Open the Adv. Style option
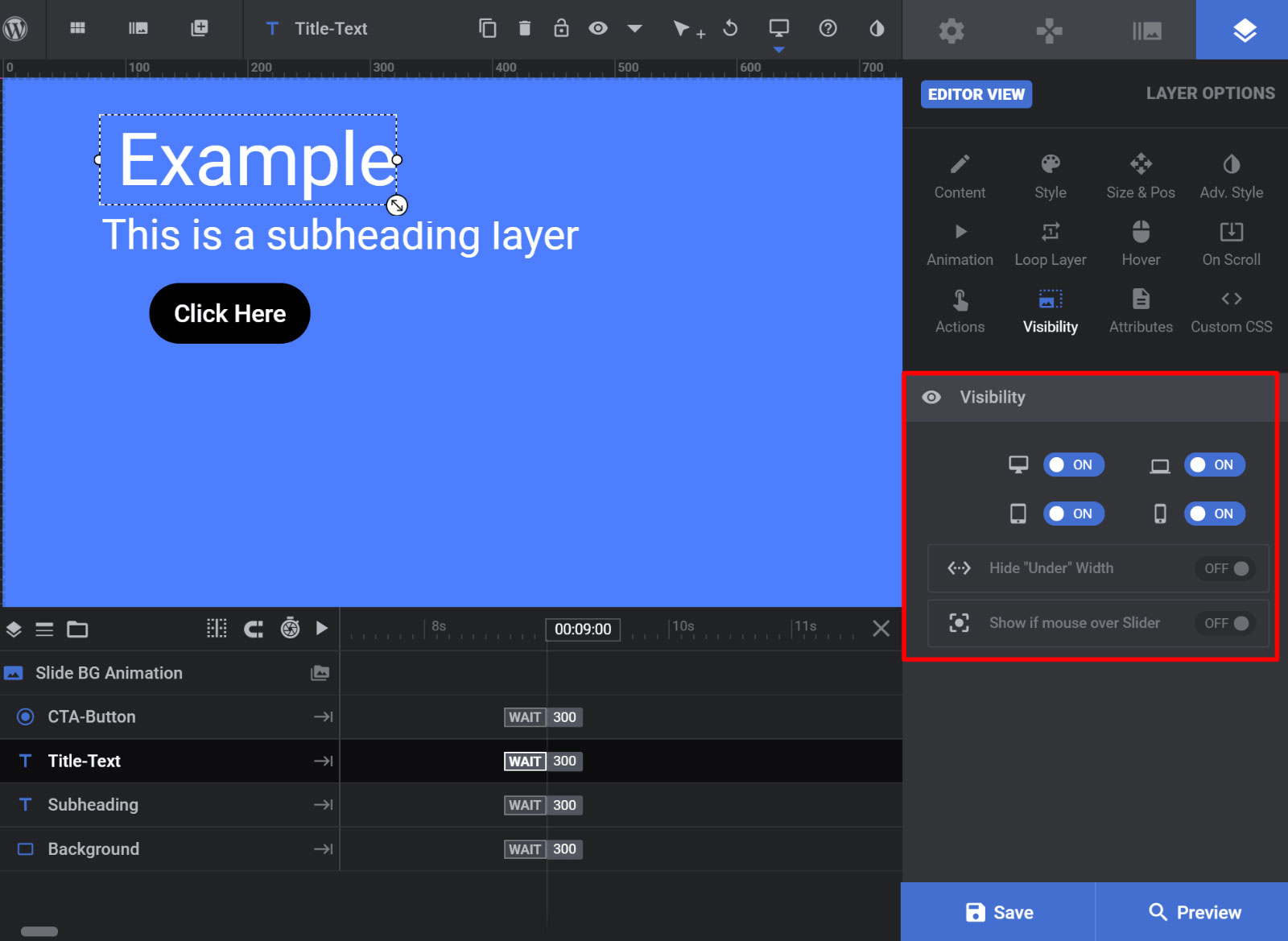Viewport: 1288px width, 941px height. 1232,176
